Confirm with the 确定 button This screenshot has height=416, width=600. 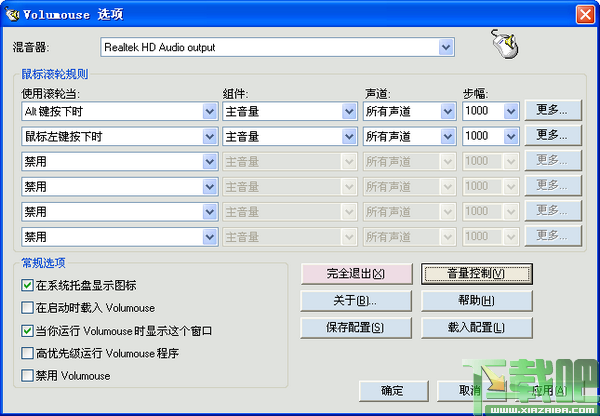[394, 391]
